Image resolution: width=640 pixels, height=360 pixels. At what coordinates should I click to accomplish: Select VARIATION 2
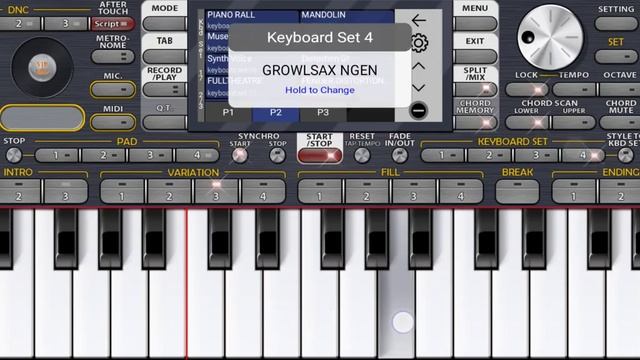tap(169, 191)
